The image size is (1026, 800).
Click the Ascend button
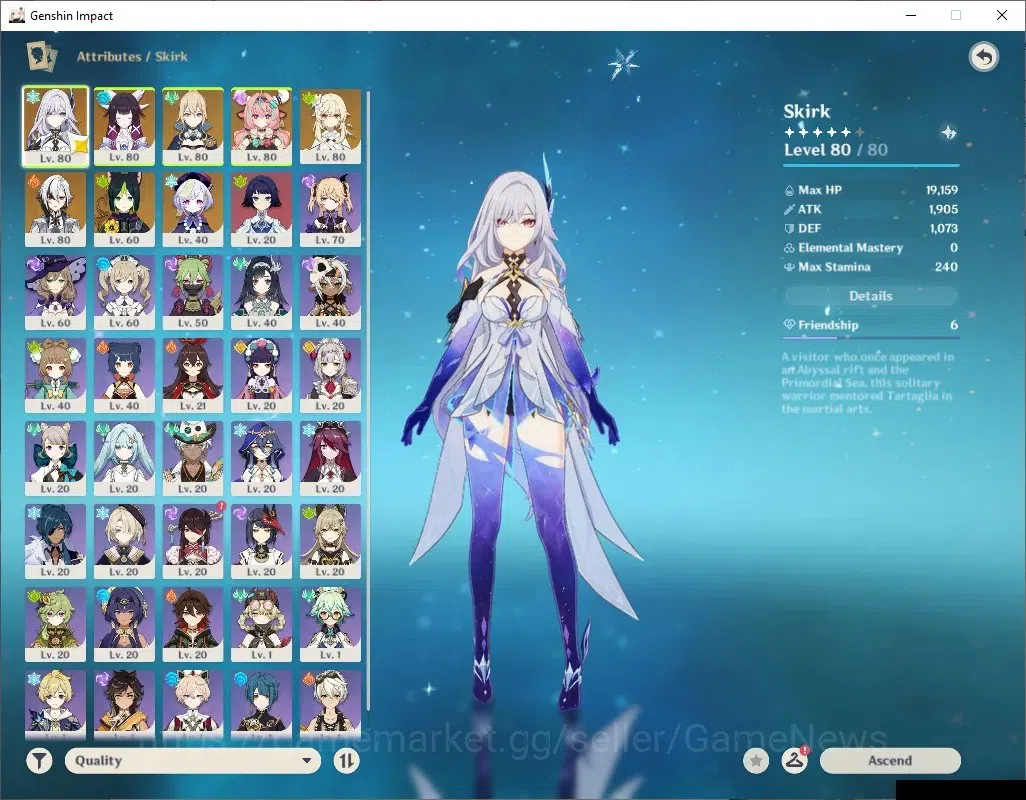click(890, 761)
